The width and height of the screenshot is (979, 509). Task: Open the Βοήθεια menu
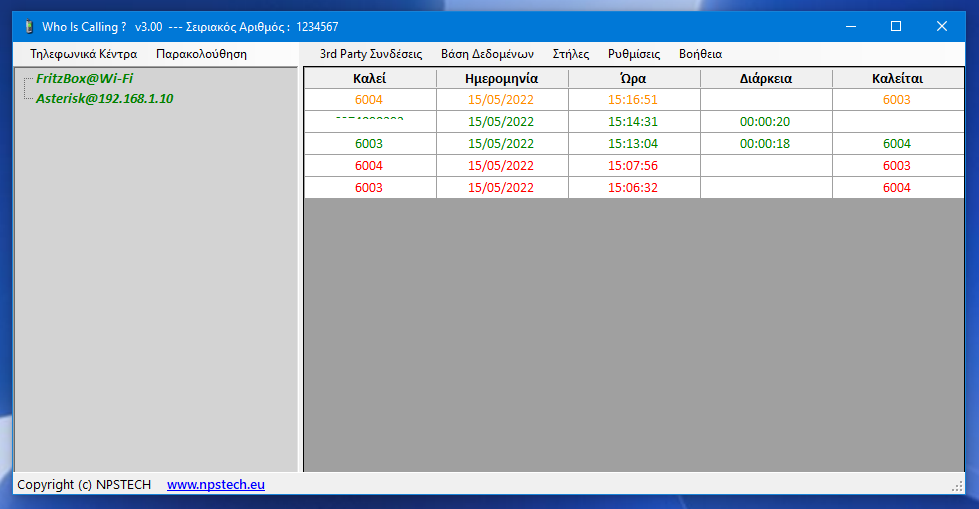tap(700, 54)
